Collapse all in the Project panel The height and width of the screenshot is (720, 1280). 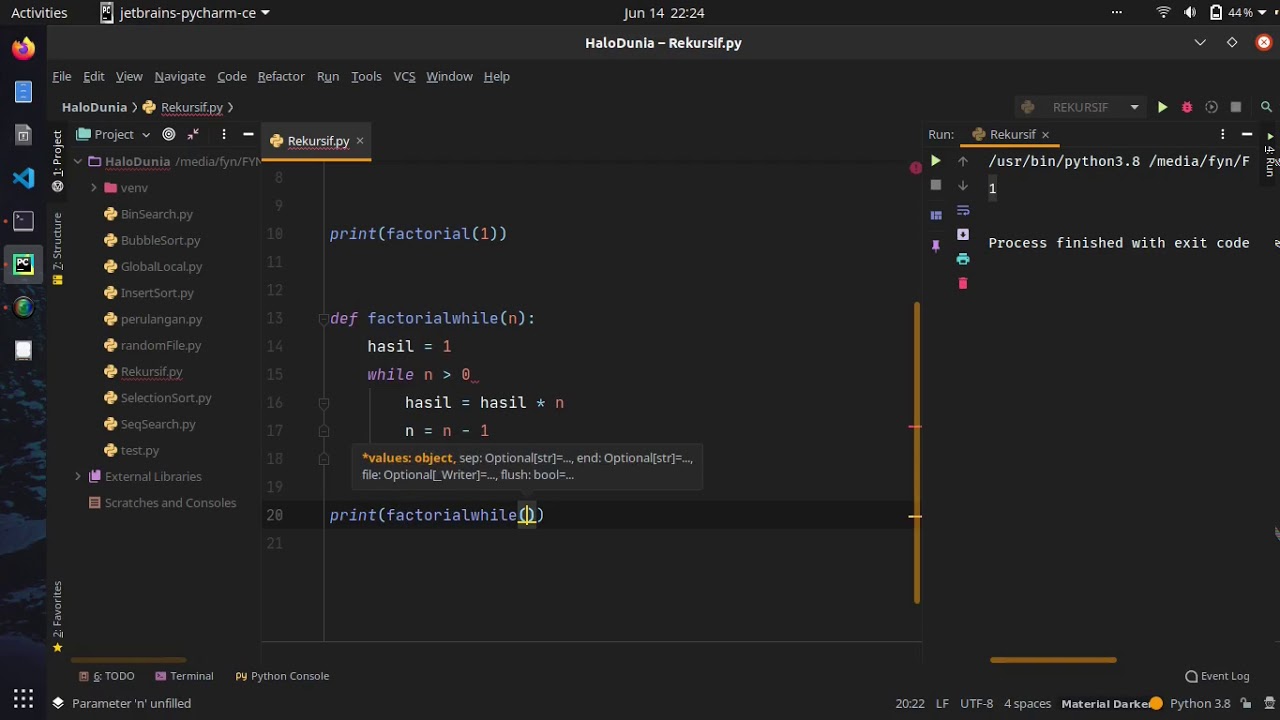(194, 134)
